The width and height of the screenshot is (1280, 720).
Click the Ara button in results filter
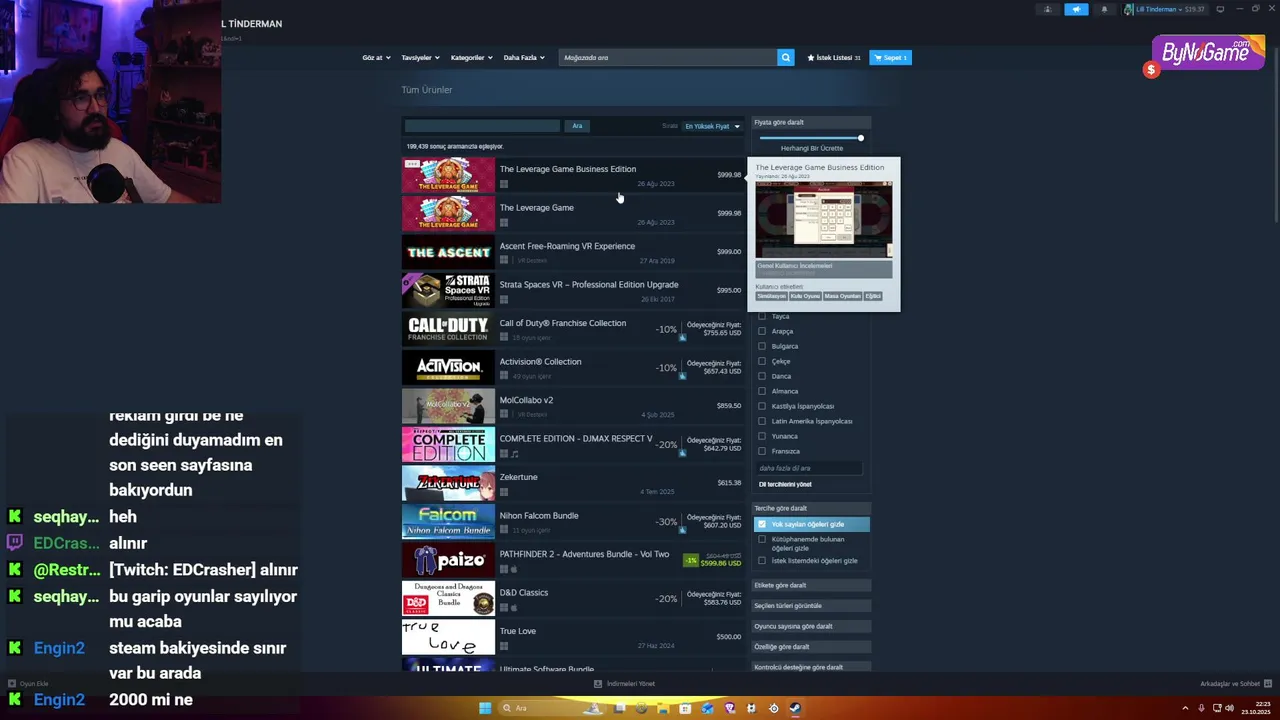tap(577, 126)
